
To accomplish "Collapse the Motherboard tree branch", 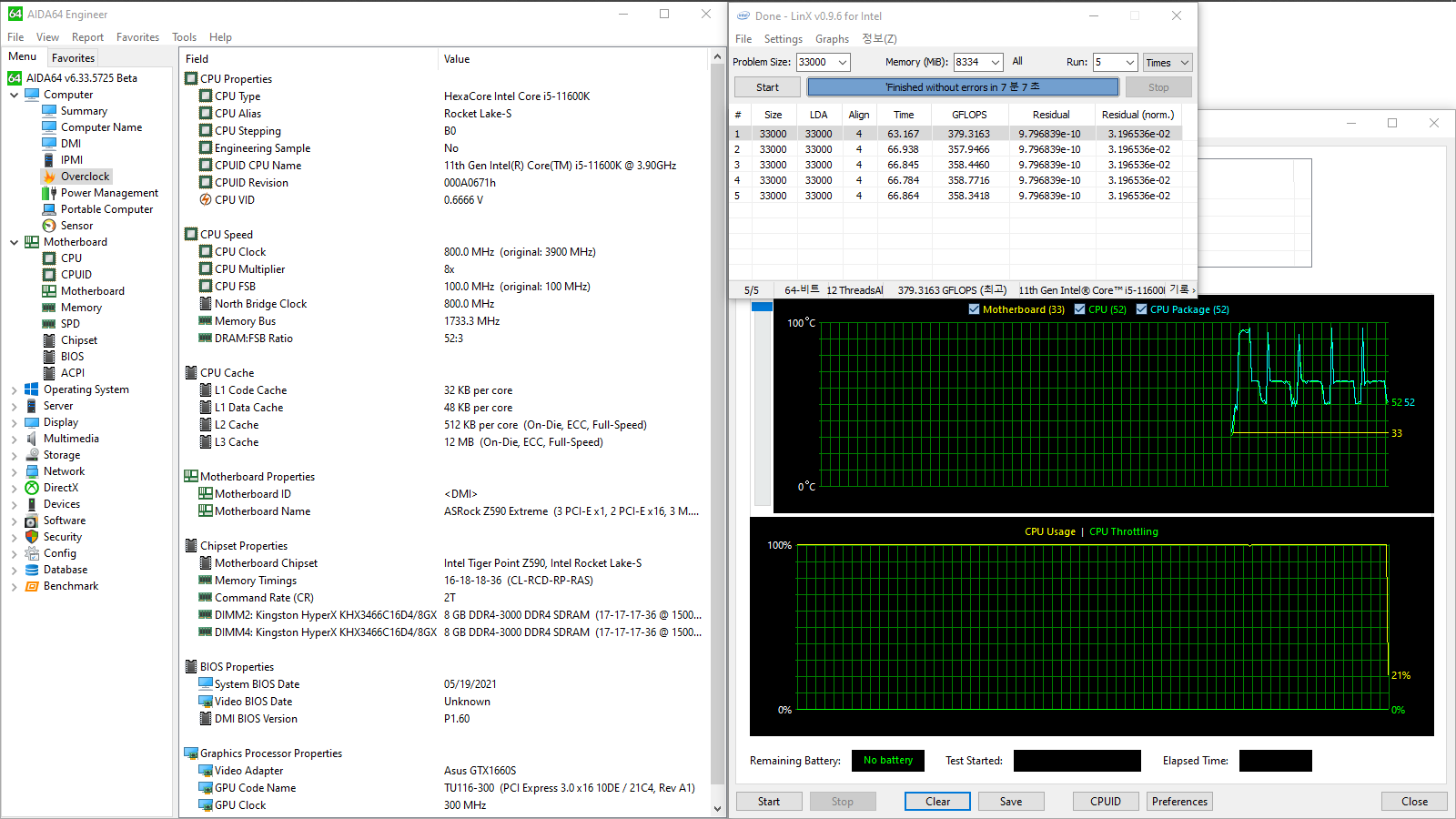I will click(13, 241).
